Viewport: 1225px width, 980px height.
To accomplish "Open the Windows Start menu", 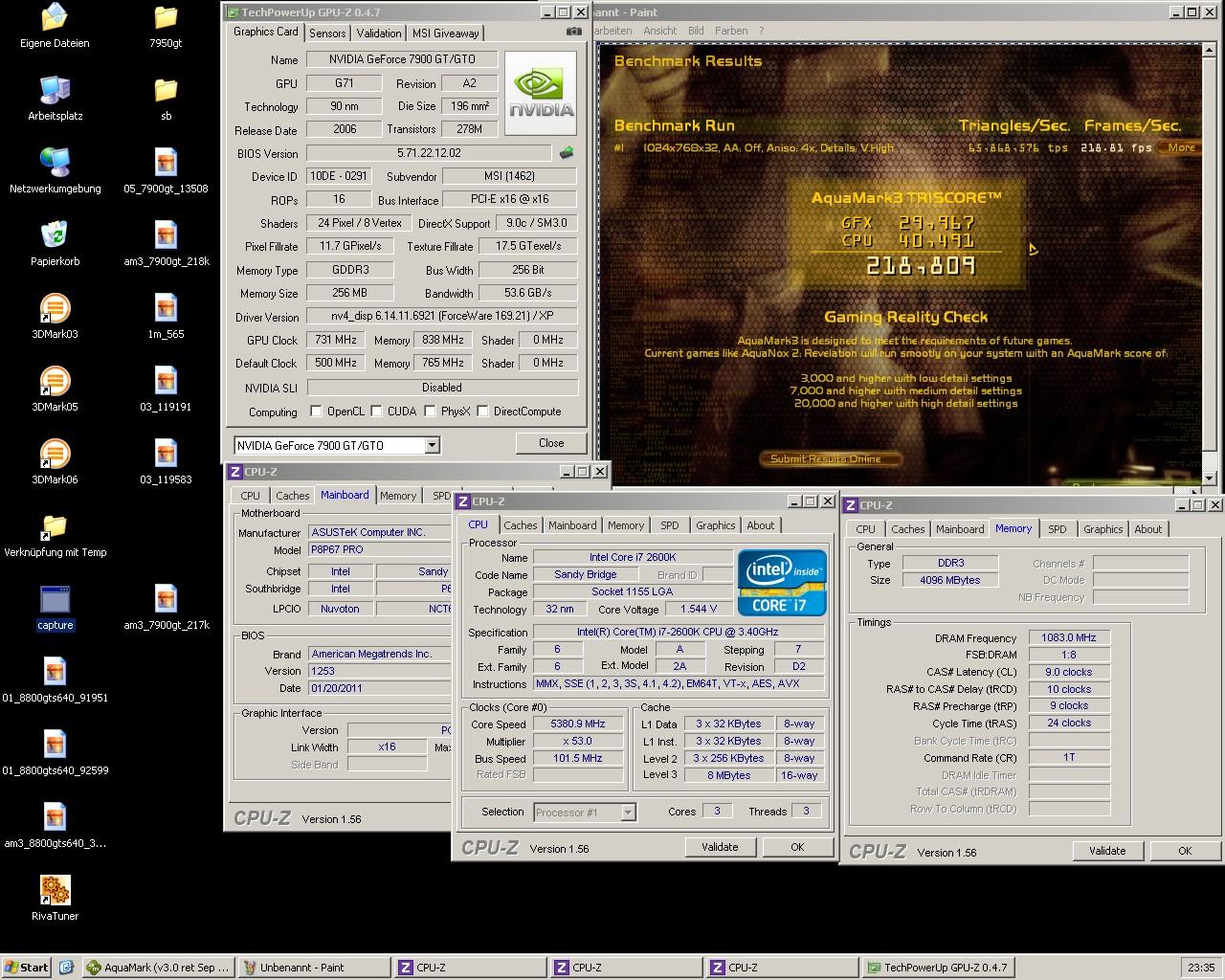I will click(27, 968).
